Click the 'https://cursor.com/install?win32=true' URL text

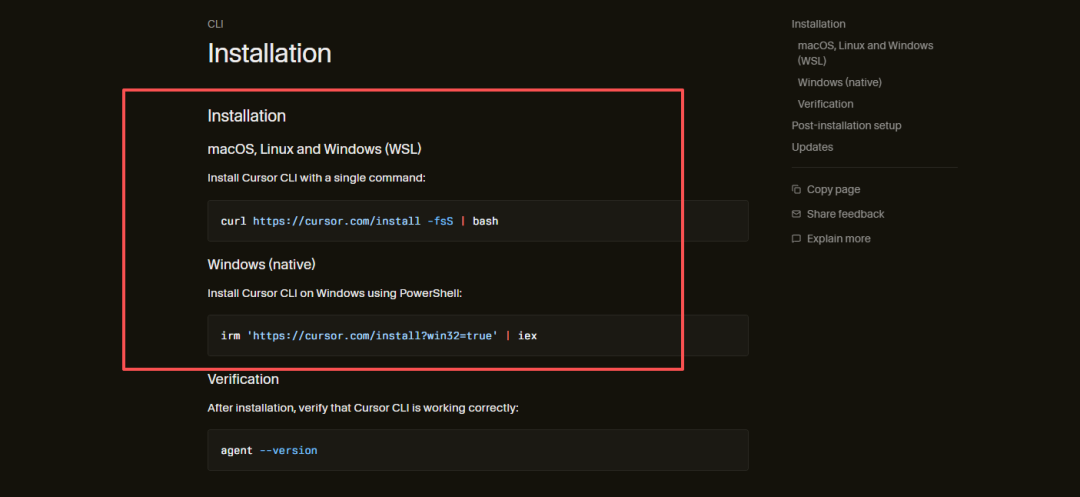tap(372, 337)
